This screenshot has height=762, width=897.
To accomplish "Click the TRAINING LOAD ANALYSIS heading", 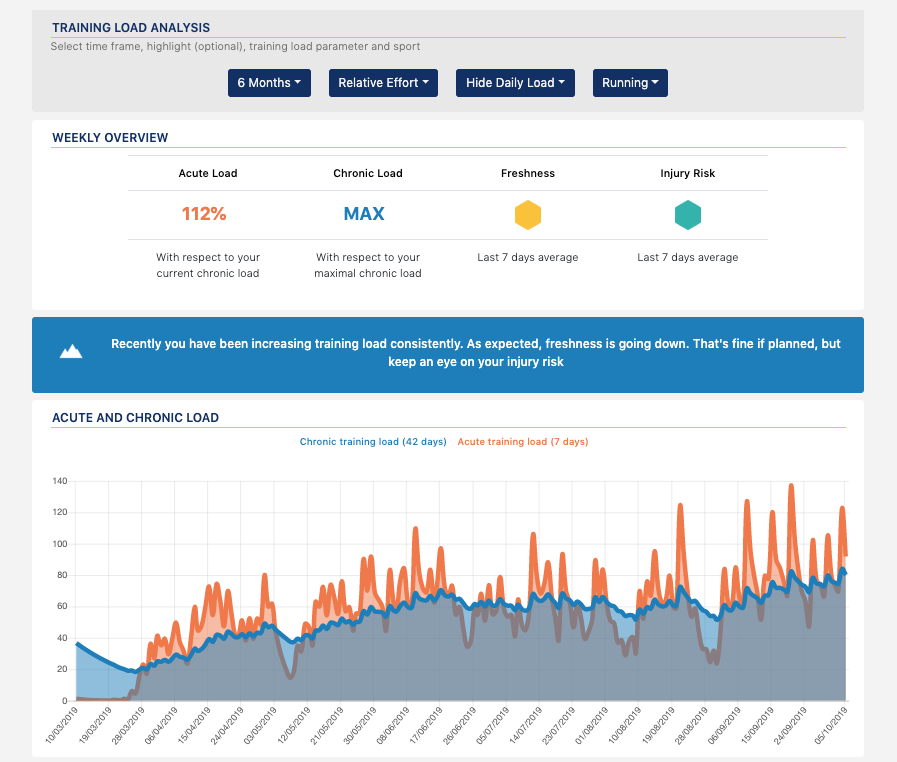I will (131, 27).
